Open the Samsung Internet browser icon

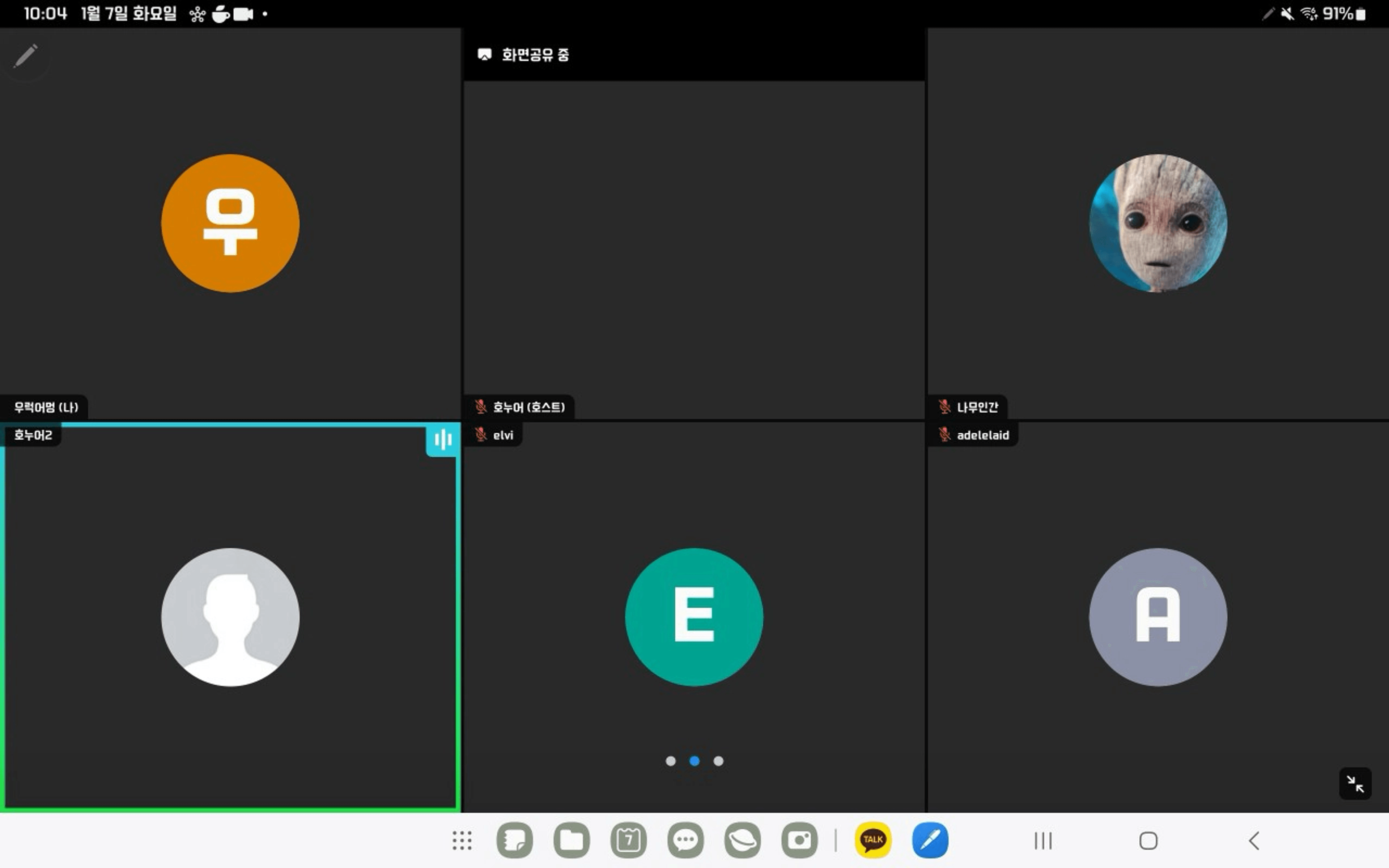click(x=742, y=841)
